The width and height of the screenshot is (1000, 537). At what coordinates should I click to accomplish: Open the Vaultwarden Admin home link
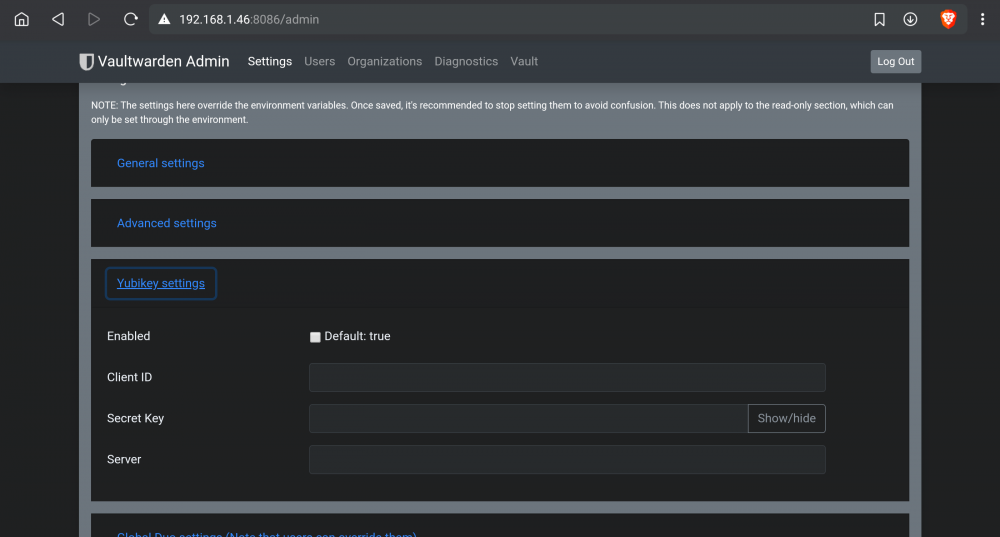[x=154, y=61]
